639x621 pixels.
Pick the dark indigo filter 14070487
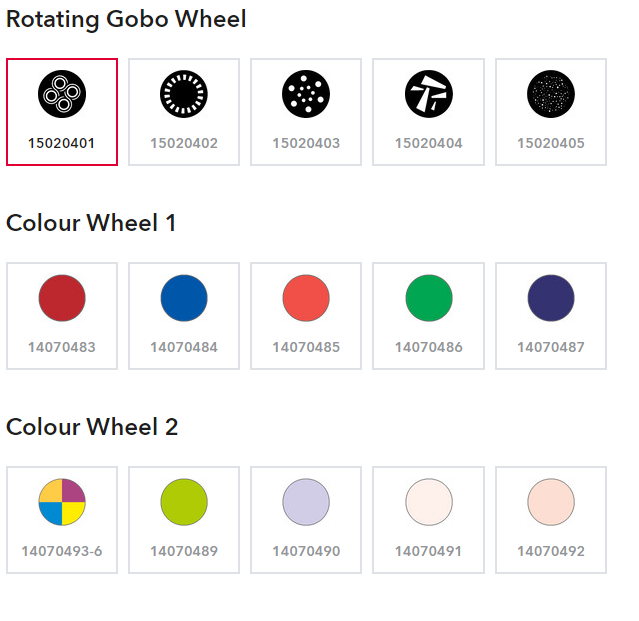[551, 316]
